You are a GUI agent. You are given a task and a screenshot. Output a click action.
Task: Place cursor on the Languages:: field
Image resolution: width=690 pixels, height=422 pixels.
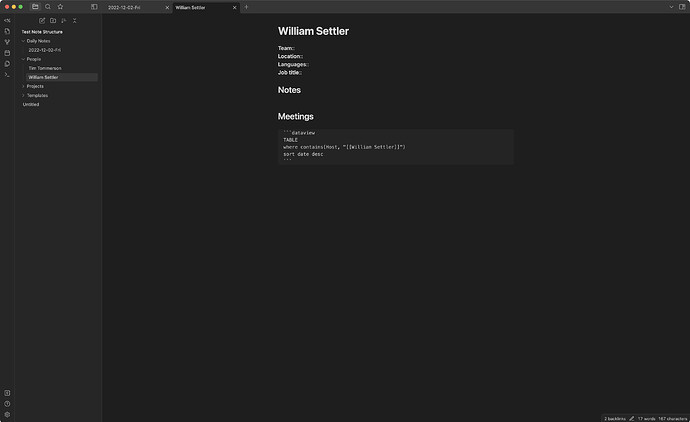click(293, 65)
